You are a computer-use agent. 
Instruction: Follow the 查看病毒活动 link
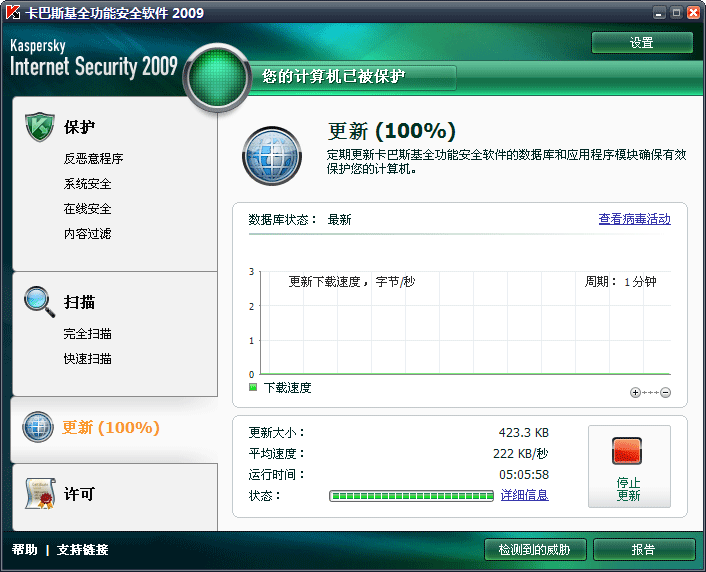pos(634,219)
